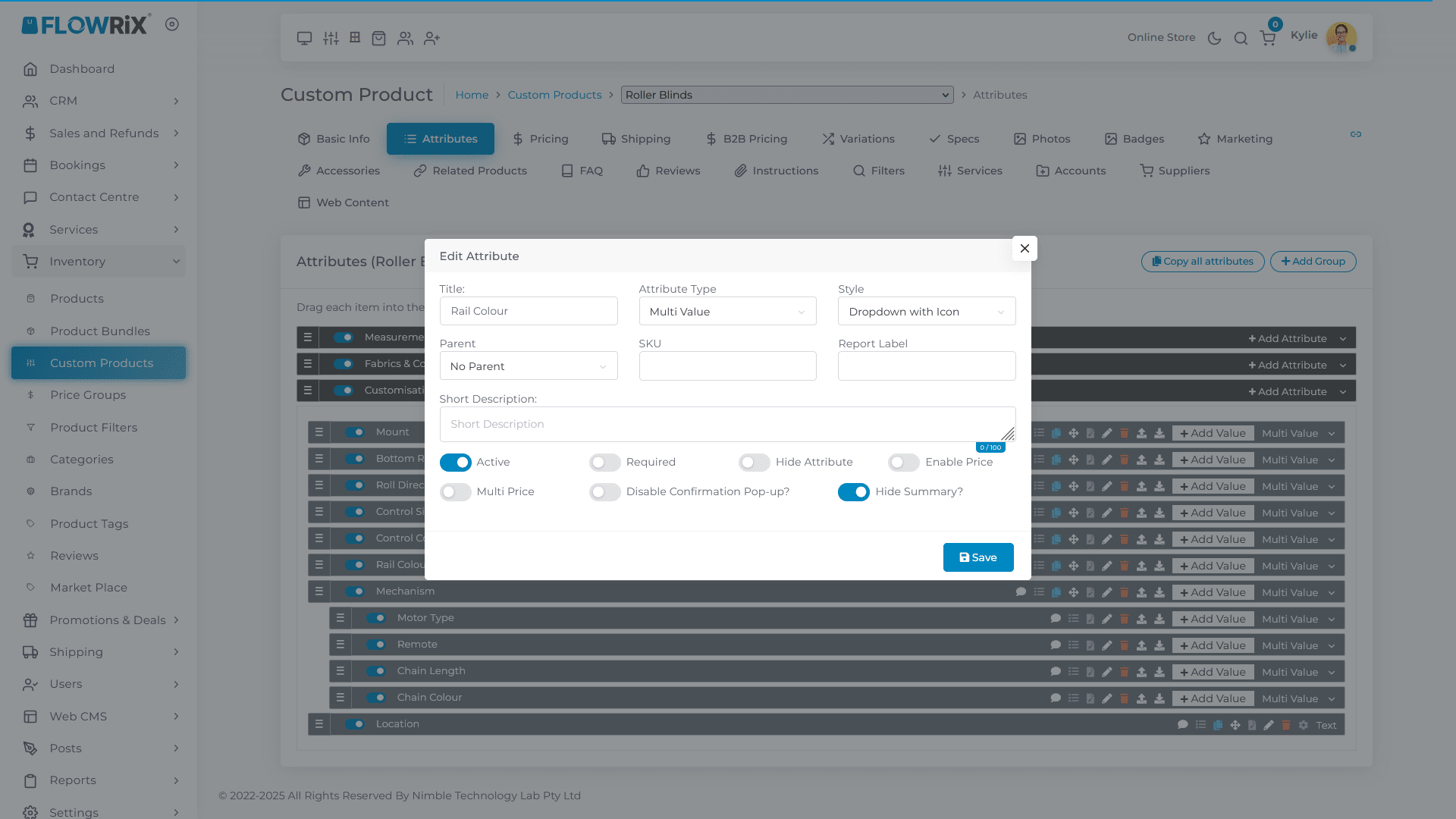
Task: Click the delete trash icon for Remote row
Action: pyautogui.click(x=1125, y=645)
